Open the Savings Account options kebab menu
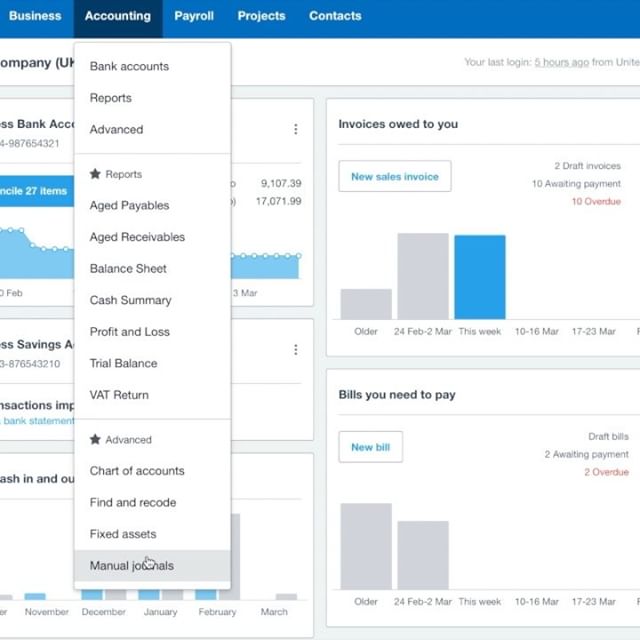 tap(296, 349)
